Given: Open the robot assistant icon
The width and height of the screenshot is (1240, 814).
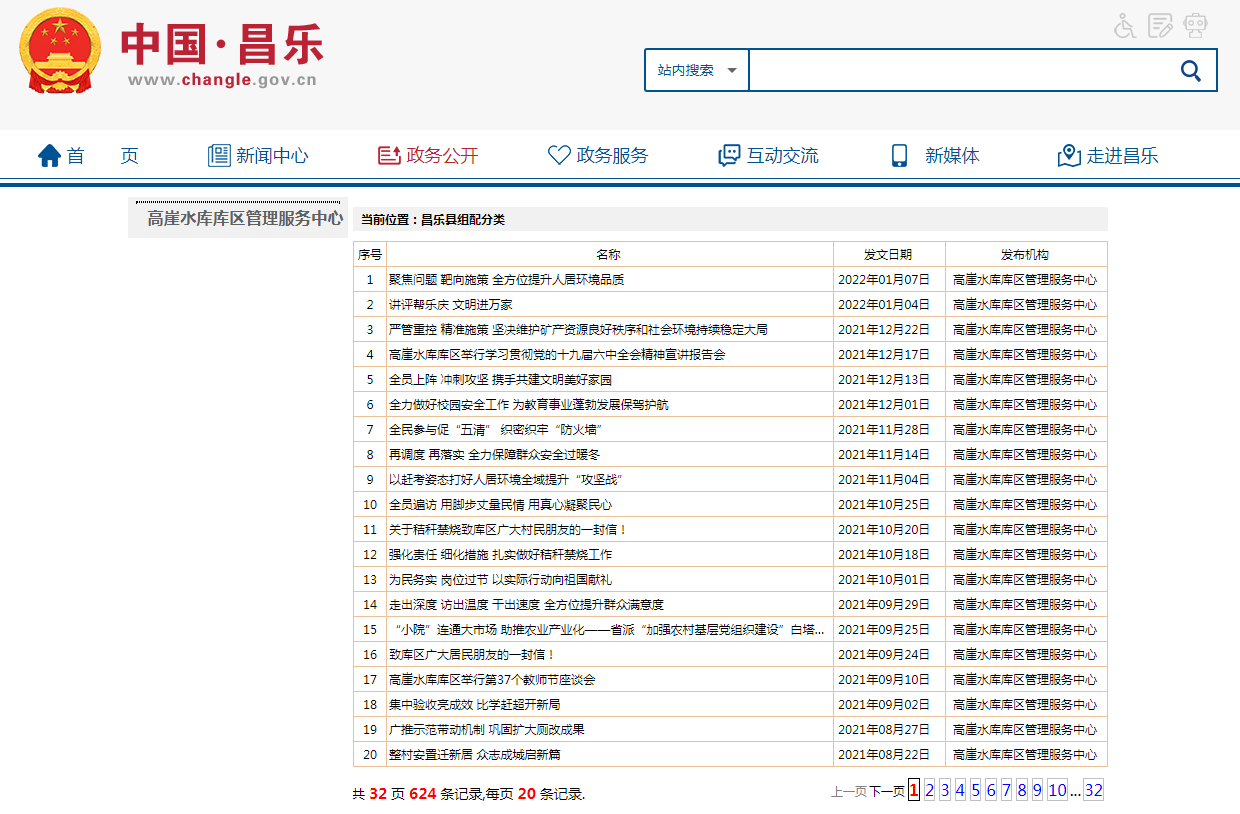Looking at the screenshot, I should (1195, 25).
